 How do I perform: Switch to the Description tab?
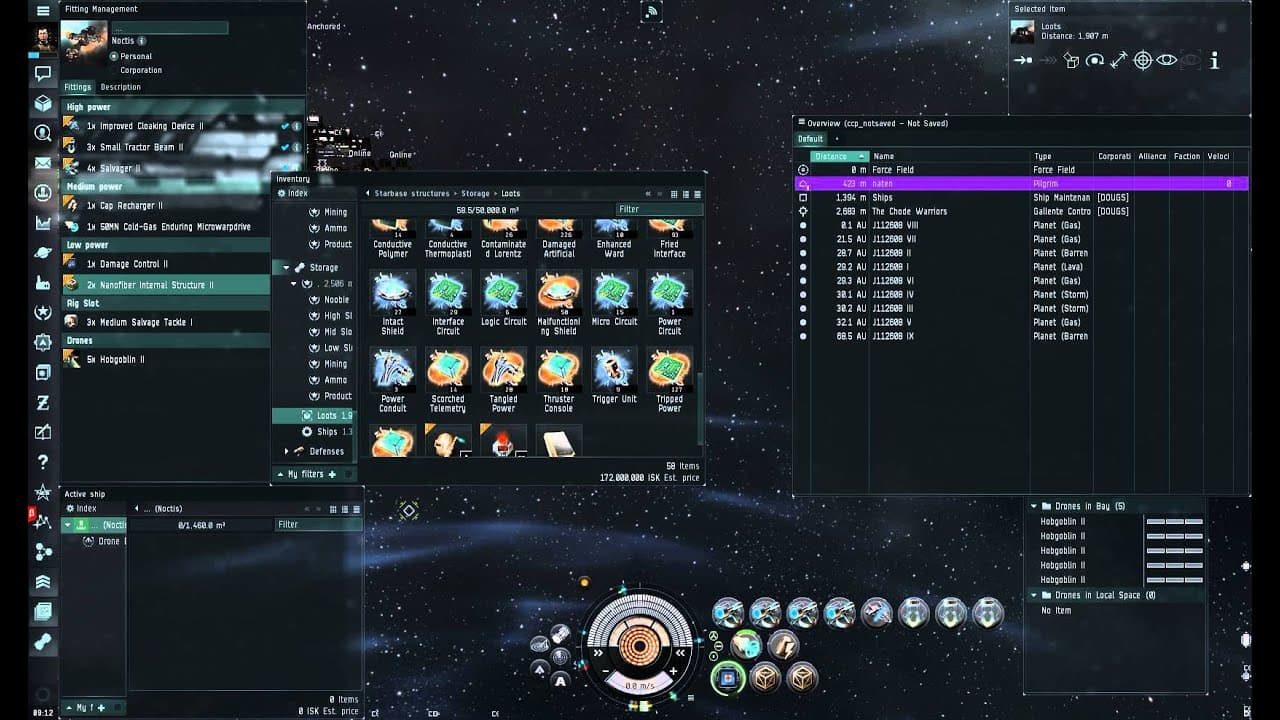coord(120,87)
